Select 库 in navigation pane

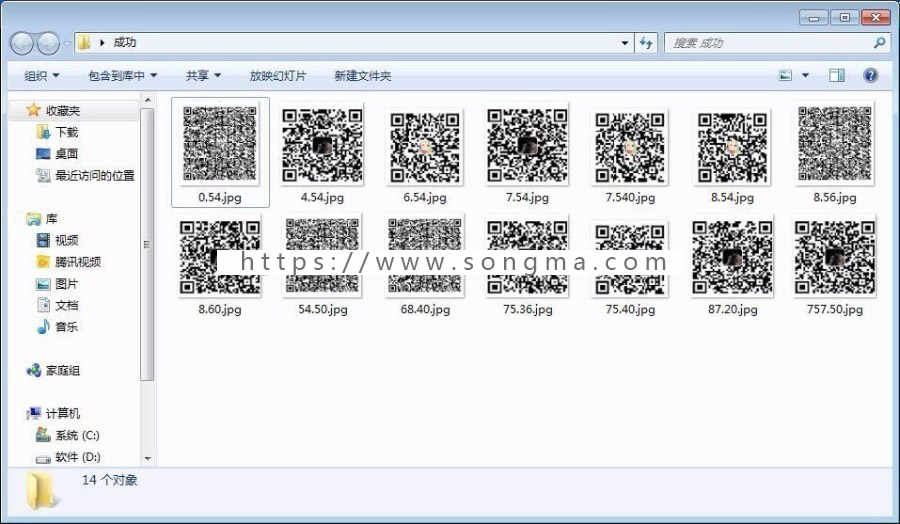[x=52, y=219]
